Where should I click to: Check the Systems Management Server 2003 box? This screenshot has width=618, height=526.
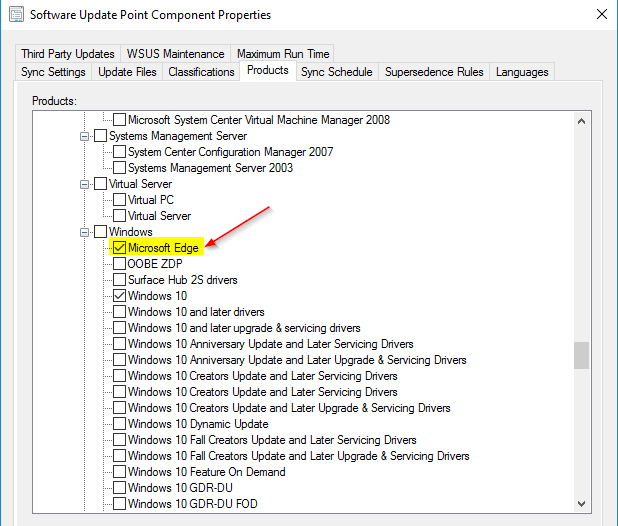click(x=119, y=168)
